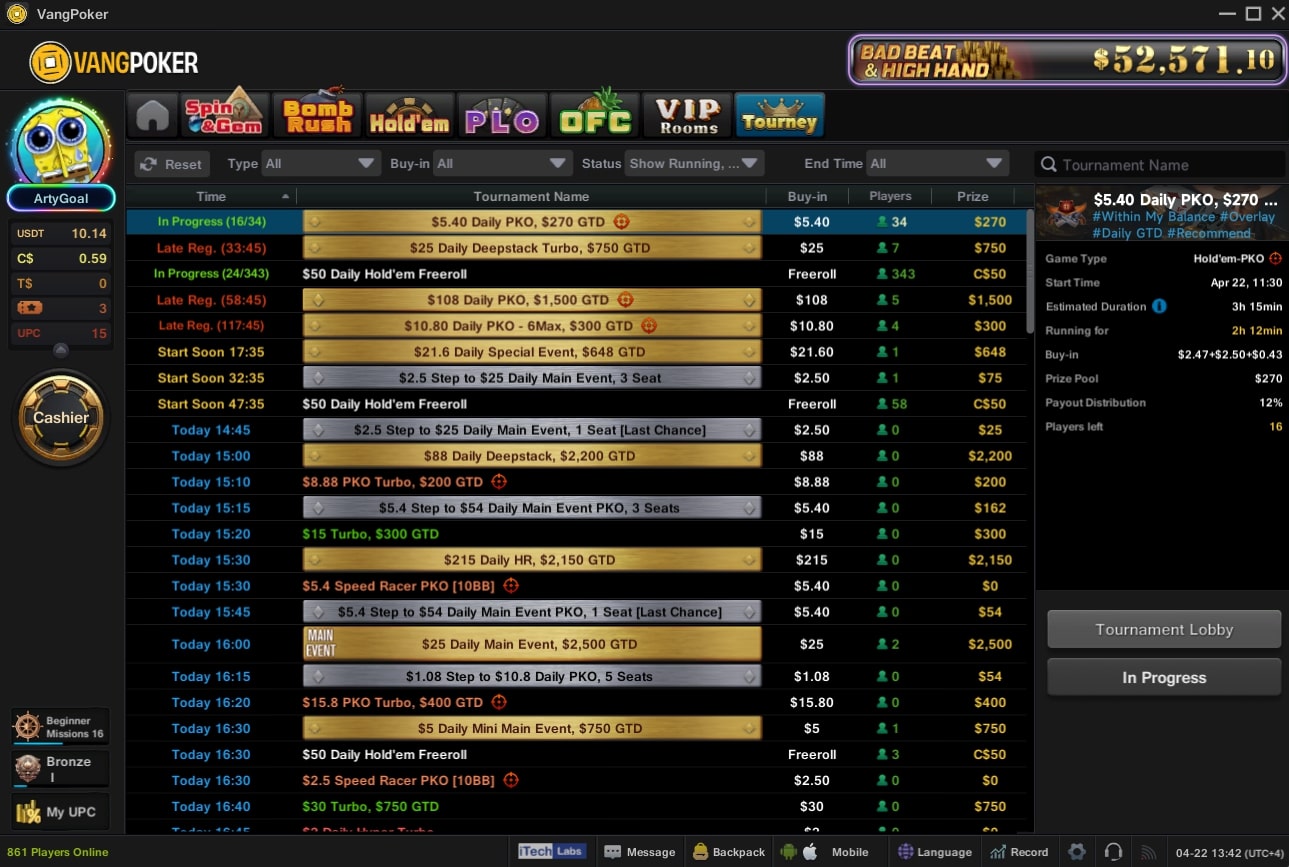Open the Messages panel

640,852
